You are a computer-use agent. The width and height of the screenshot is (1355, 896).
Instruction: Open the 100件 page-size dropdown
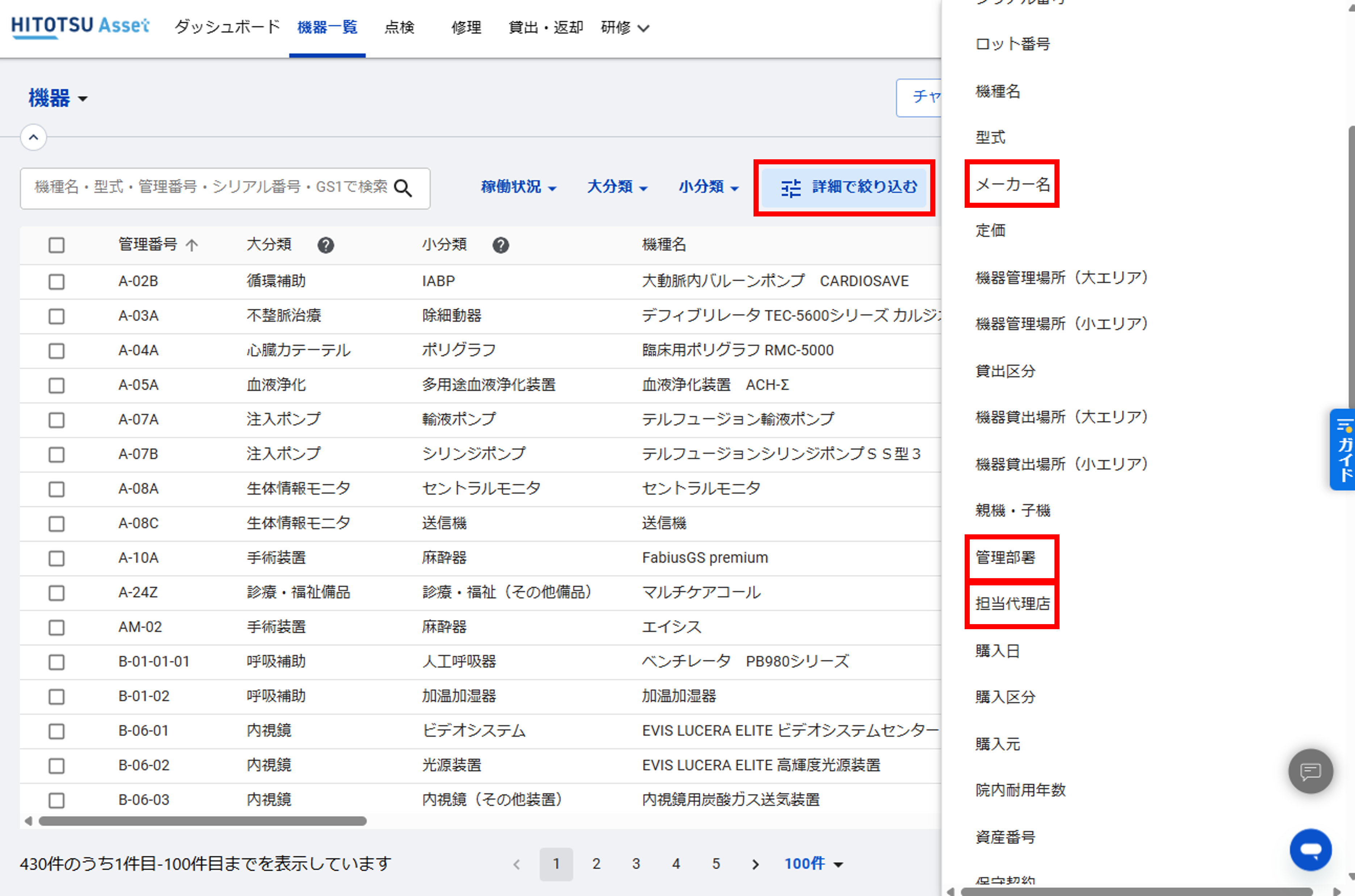click(813, 863)
